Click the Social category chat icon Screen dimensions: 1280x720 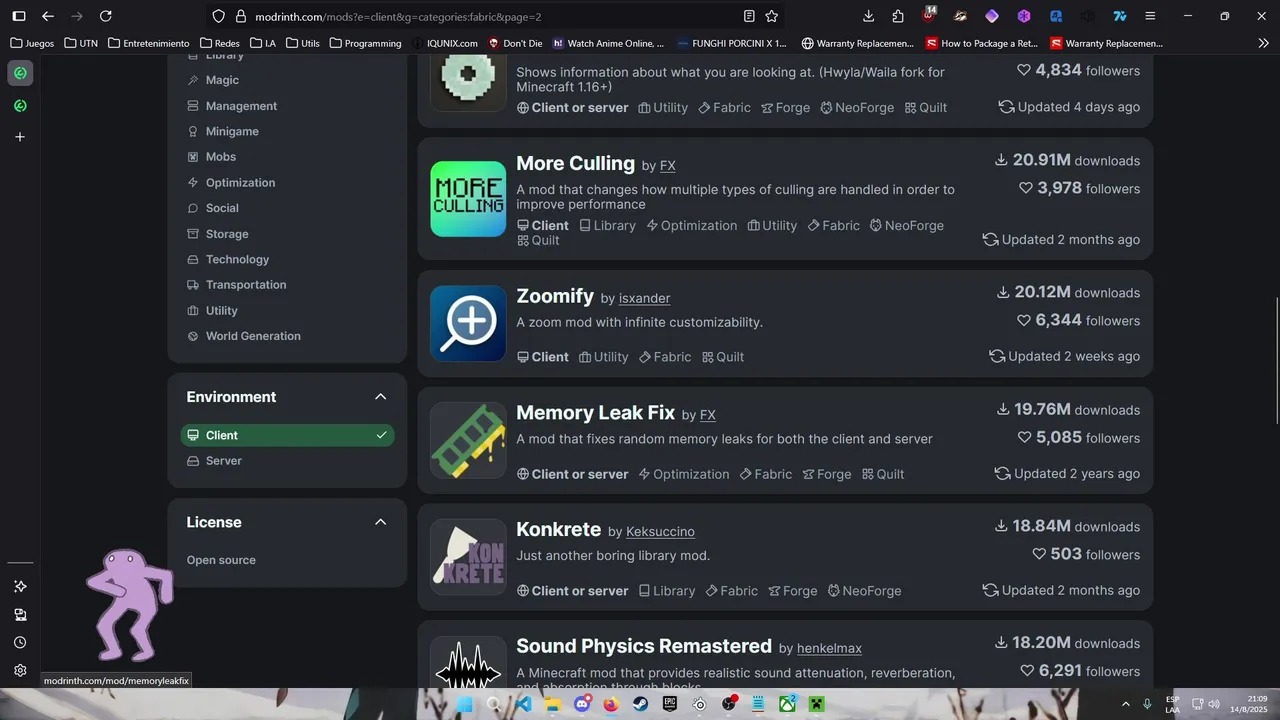coord(193,208)
